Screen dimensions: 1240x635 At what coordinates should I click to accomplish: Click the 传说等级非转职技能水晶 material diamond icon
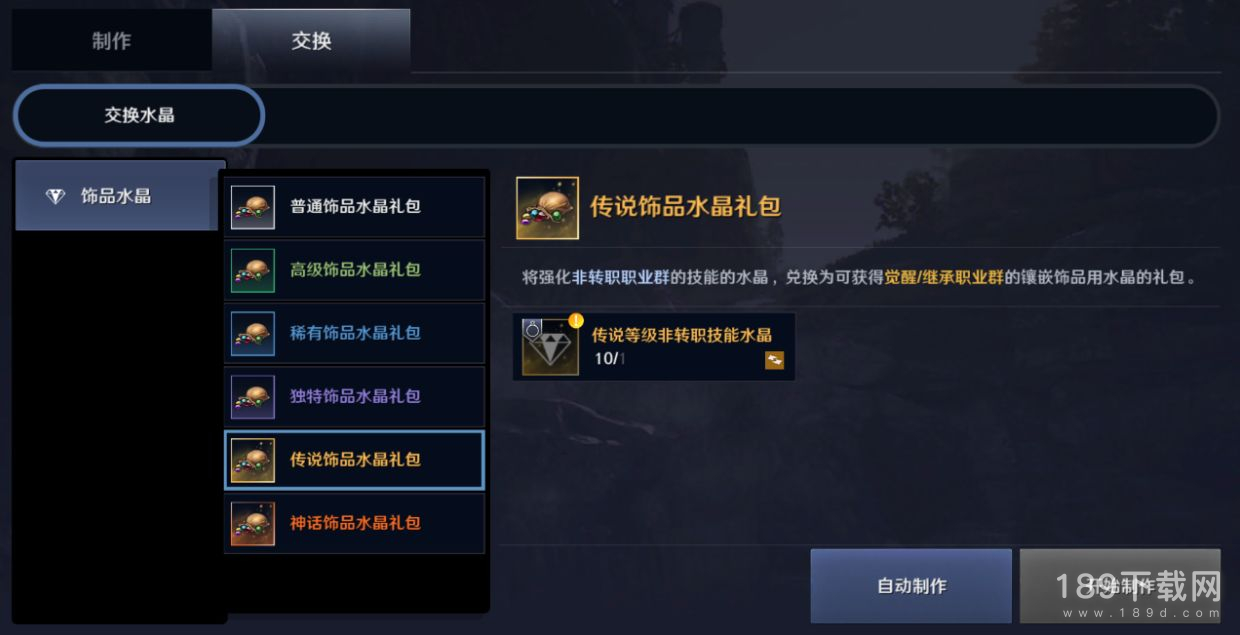549,347
